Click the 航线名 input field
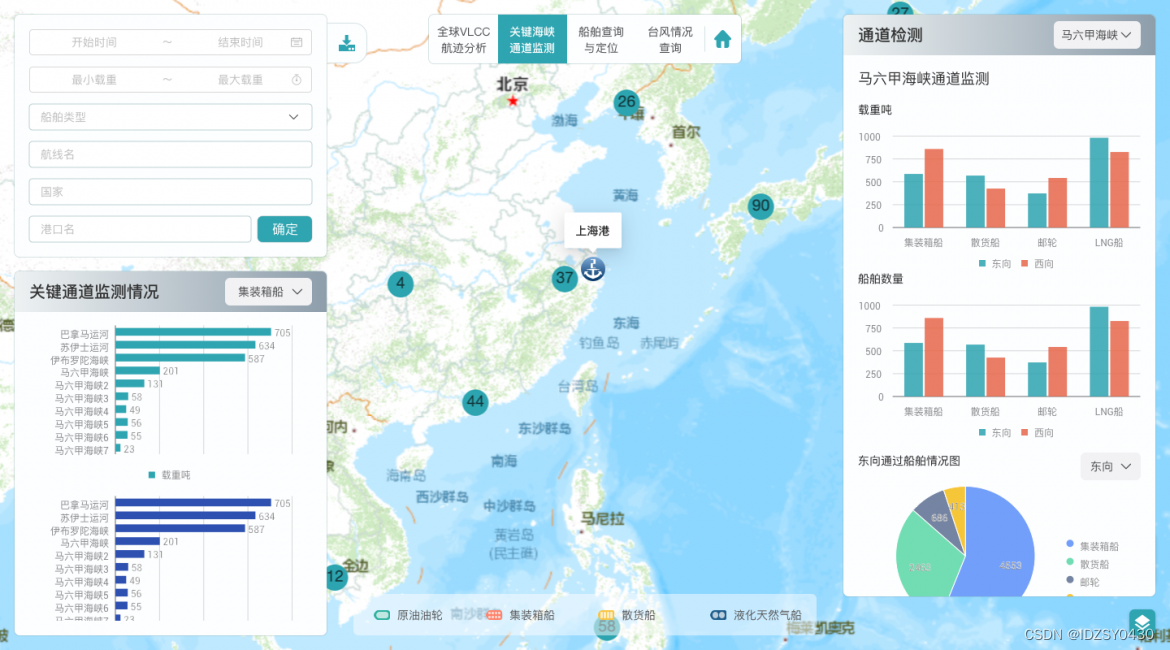This screenshot has width=1170, height=650. [x=170, y=154]
